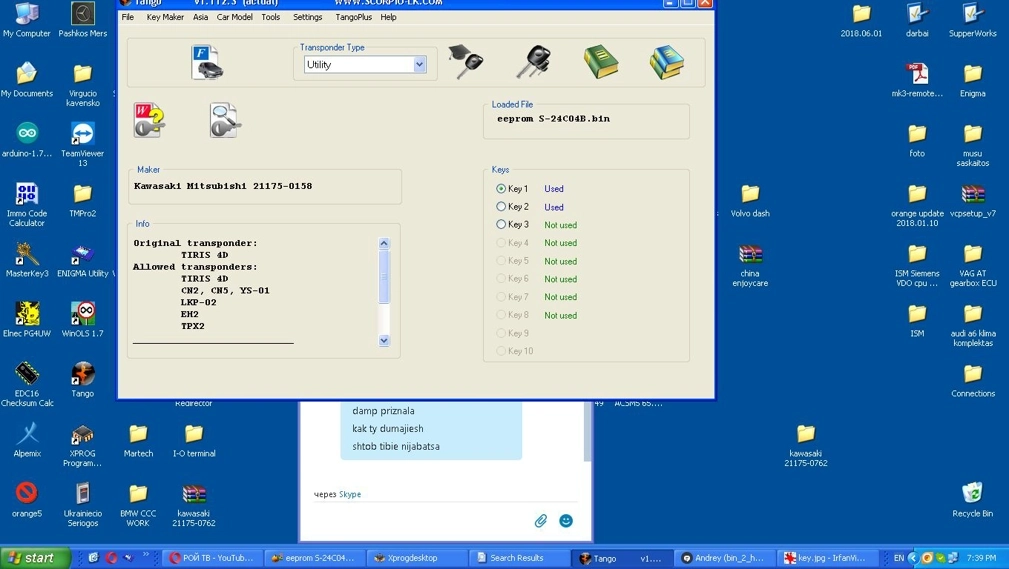Open the Help menu
1009x569 pixels.
pyautogui.click(x=388, y=17)
